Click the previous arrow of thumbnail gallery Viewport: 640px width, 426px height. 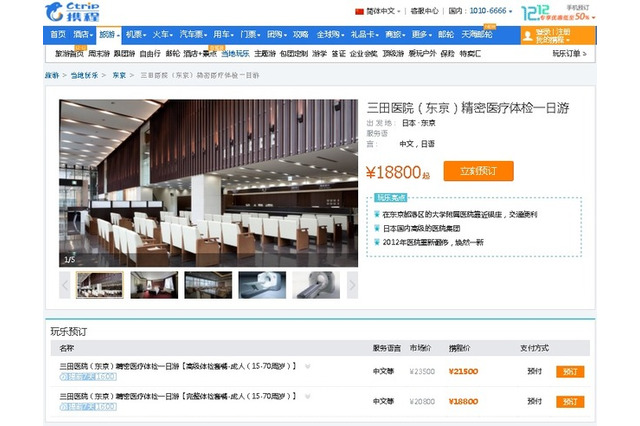[65, 285]
